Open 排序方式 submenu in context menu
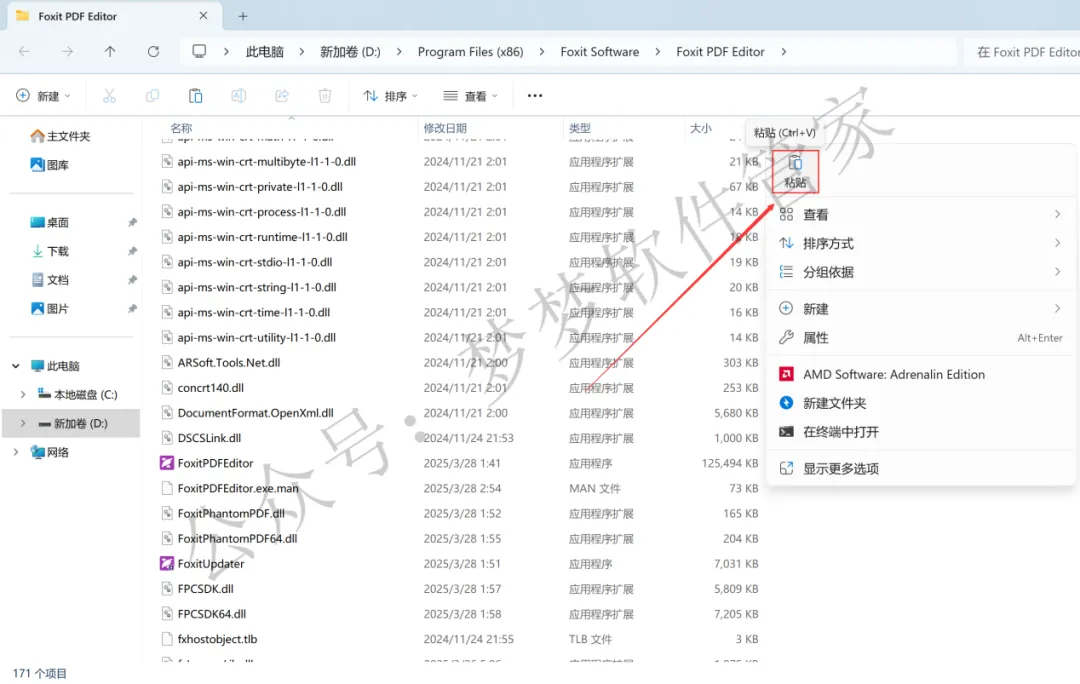 coord(921,244)
